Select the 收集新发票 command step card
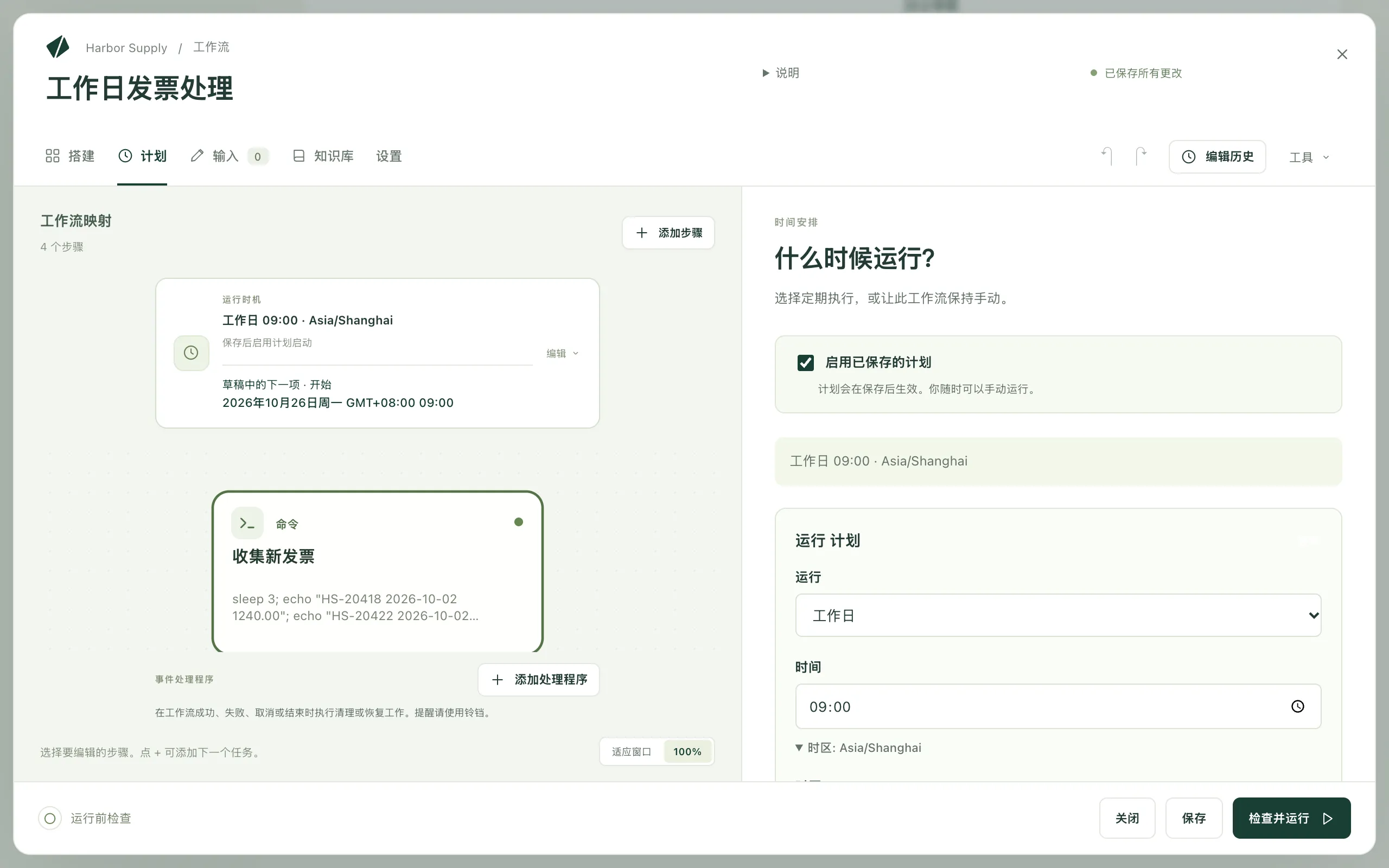This screenshot has height=868, width=1389. pos(377,572)
